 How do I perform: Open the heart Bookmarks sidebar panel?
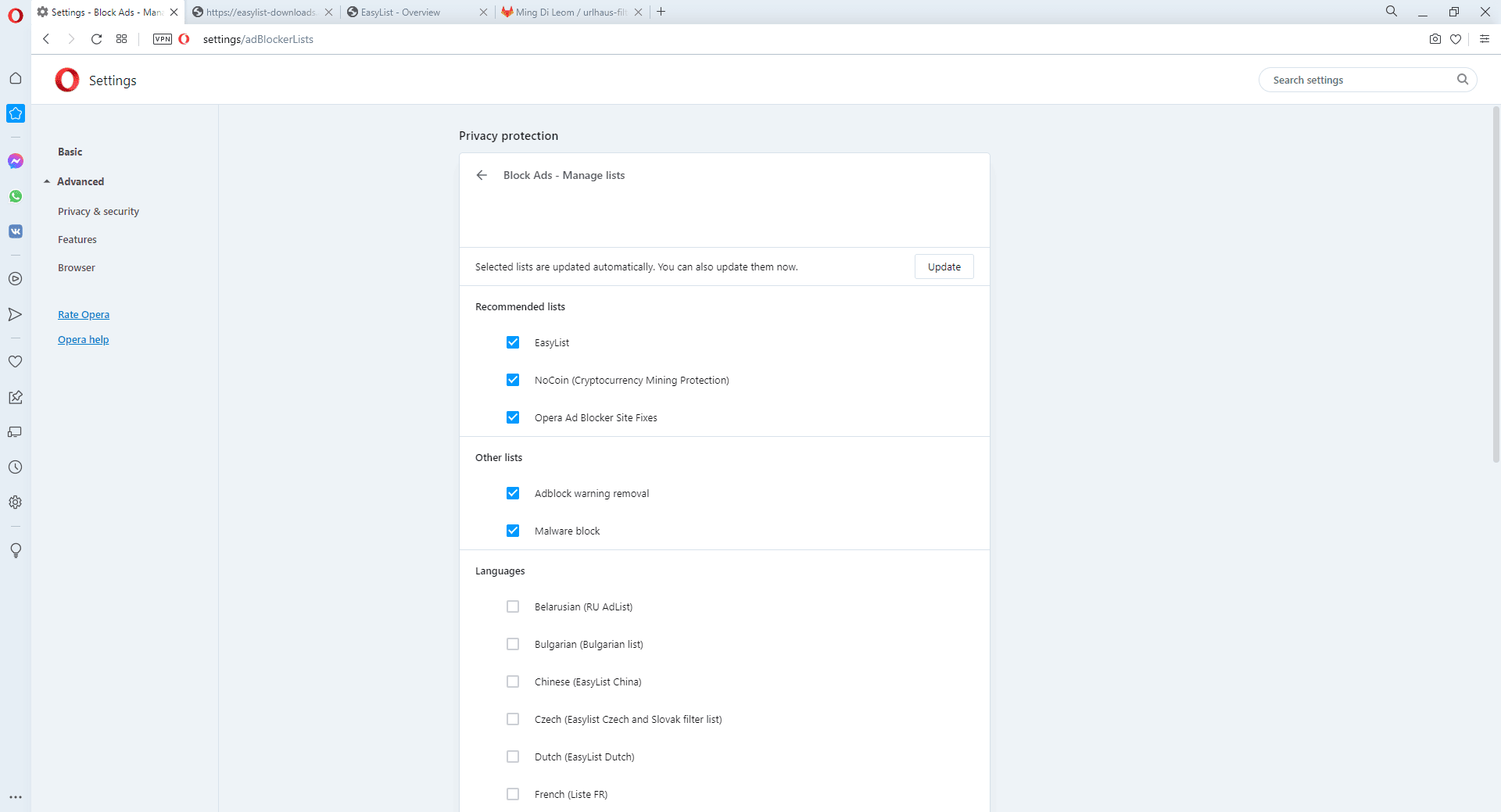[16, 362]
